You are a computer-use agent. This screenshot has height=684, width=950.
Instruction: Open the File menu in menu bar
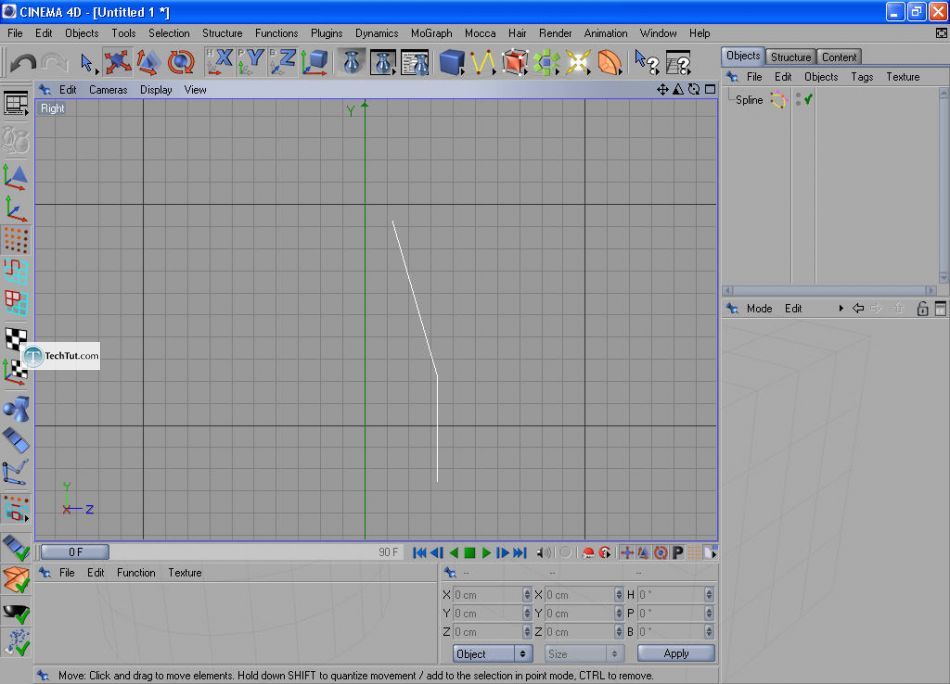15,33
